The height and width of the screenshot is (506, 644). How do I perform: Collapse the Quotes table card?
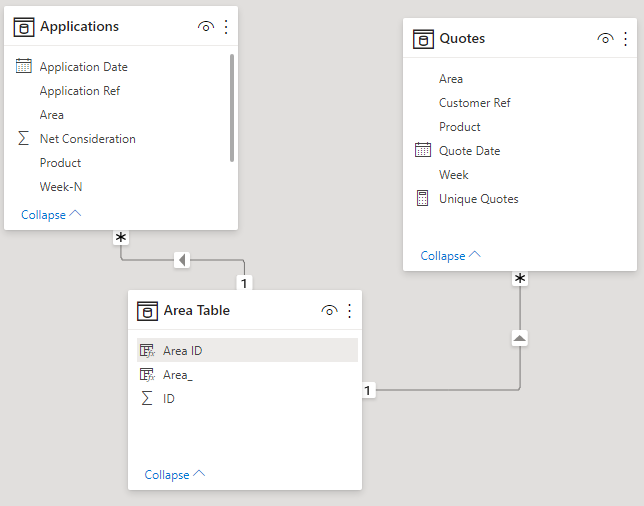point(450,255)
